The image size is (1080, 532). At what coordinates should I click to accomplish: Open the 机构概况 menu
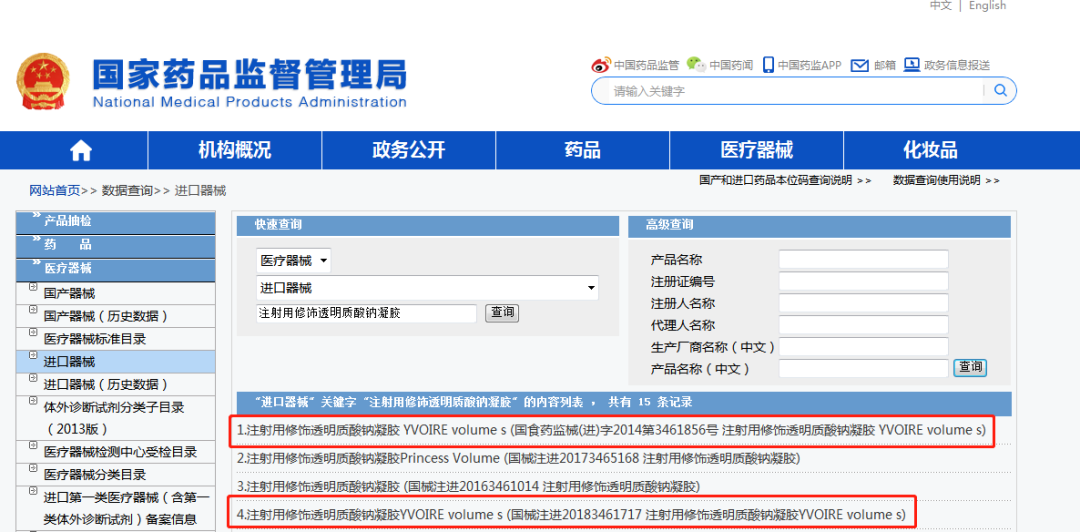pos(235,150)
